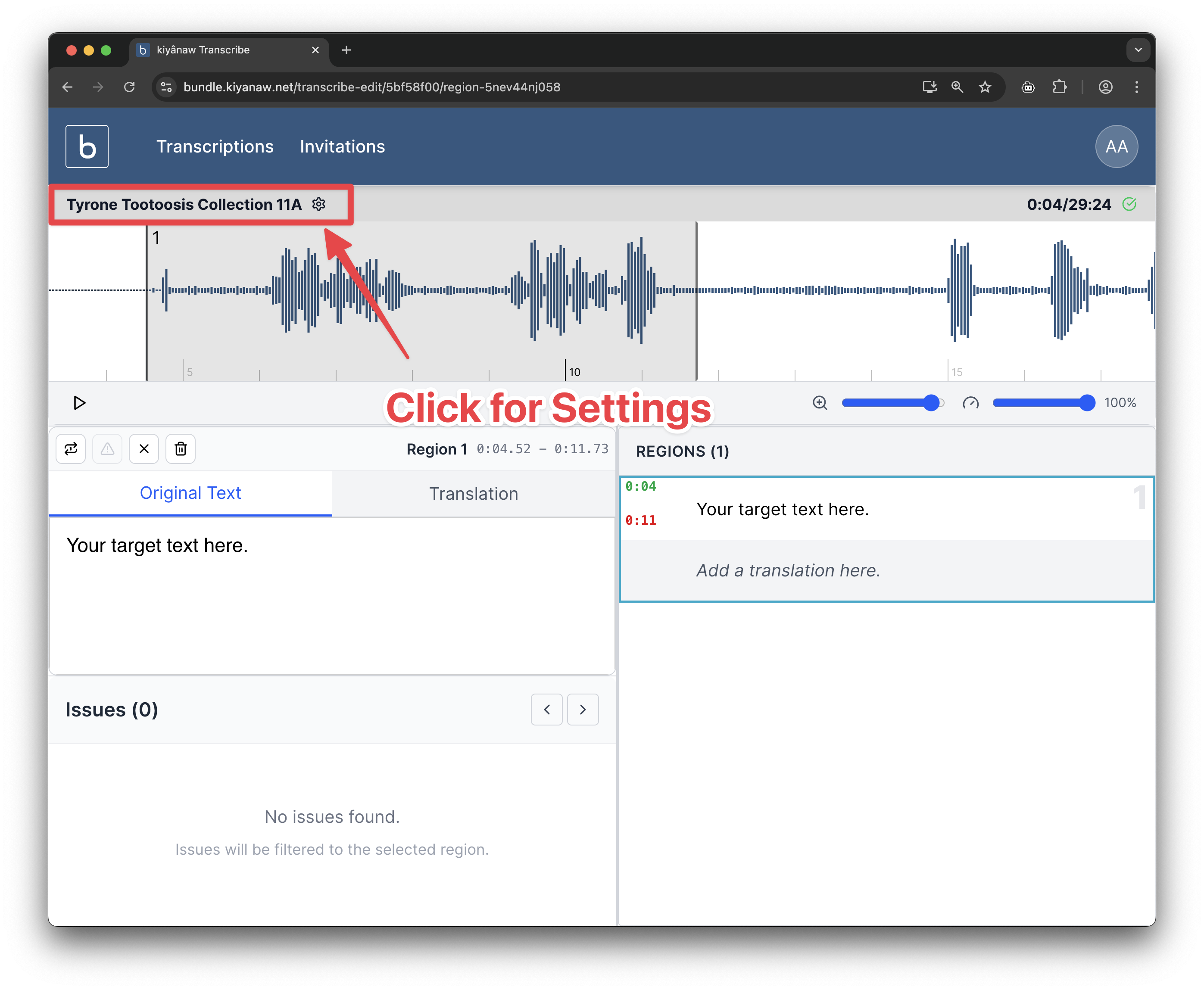Switch to the Translation tab
This screenshot has height=990, width=1204.
click(x=473, y=493)
